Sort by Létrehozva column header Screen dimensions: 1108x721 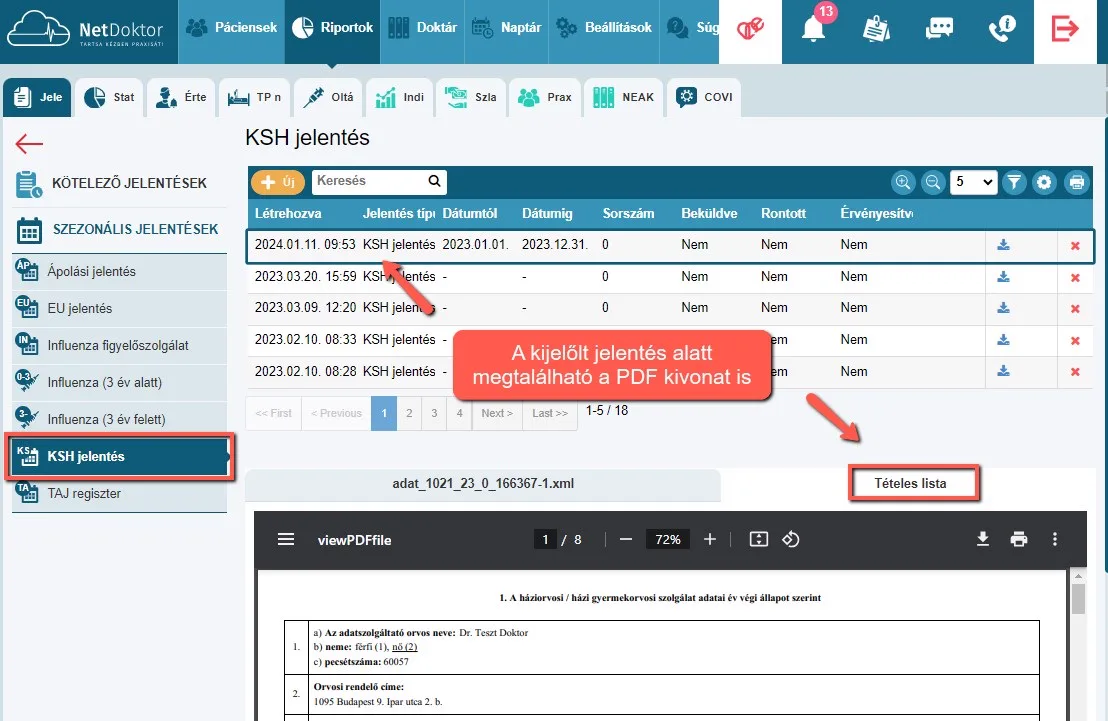point(288,213)
